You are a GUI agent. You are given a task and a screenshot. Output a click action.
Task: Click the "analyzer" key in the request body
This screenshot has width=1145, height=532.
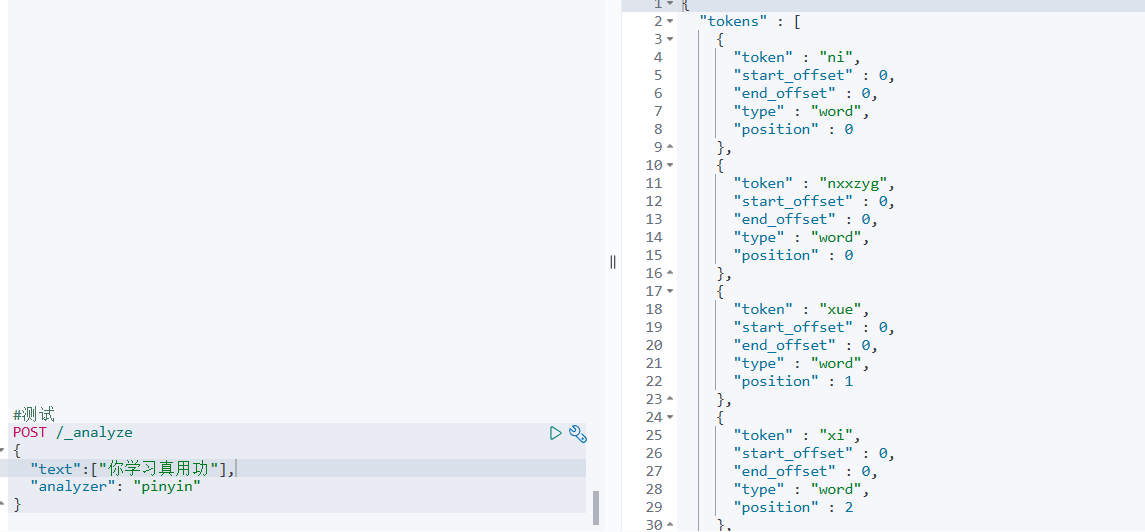(x=72, y=486)
